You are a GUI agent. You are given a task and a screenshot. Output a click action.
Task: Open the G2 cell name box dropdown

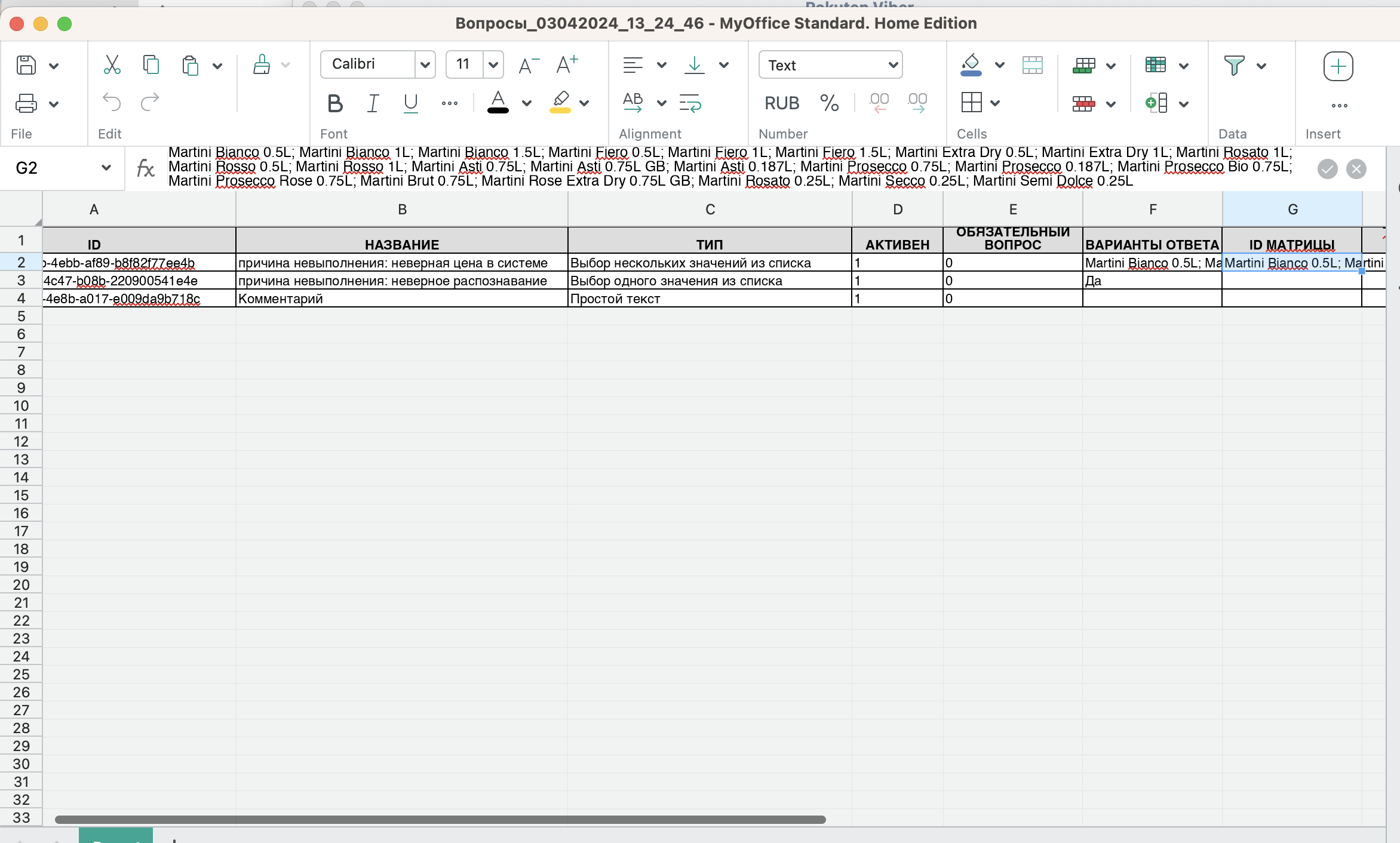tap(106, 168)
